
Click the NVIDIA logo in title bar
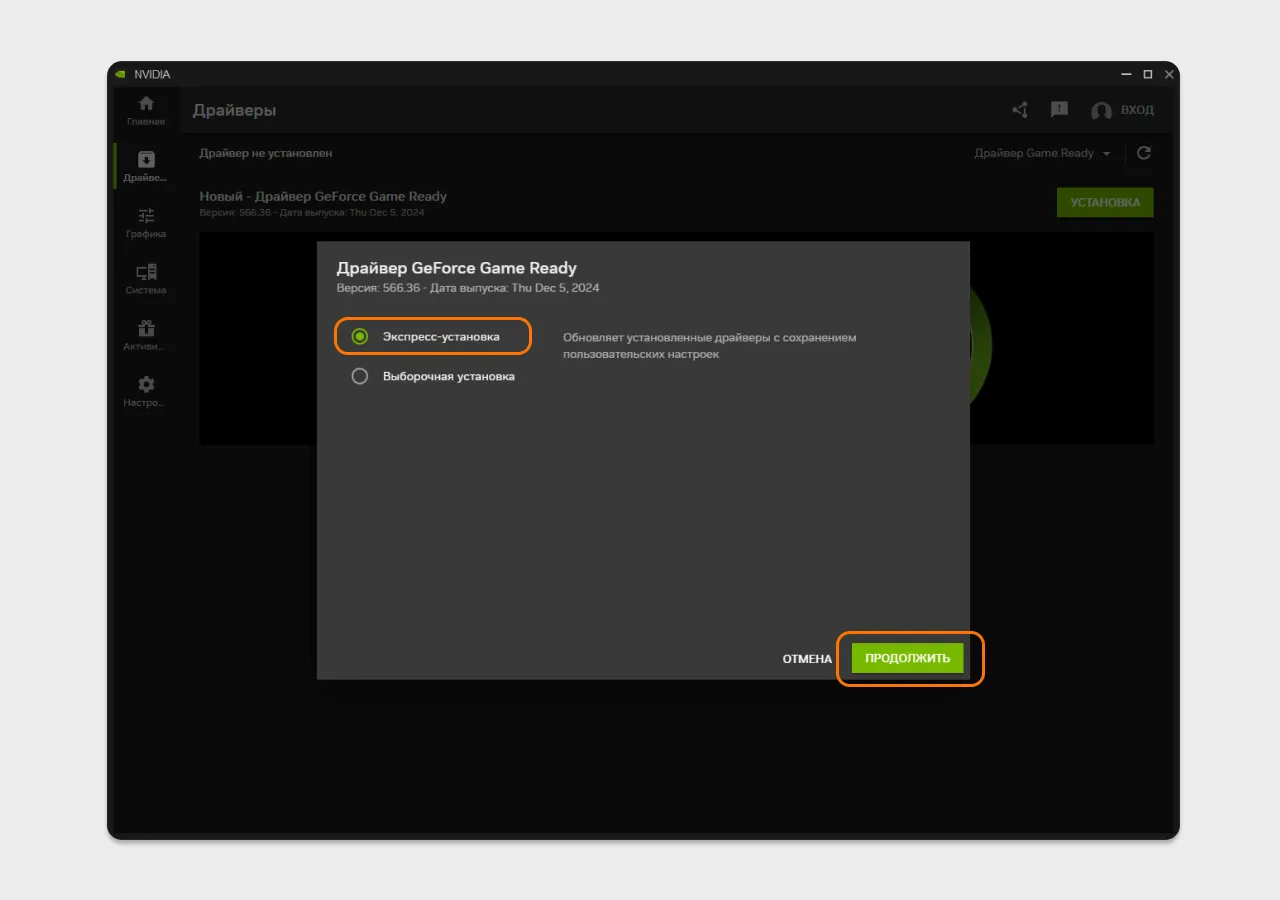click(x=120, y=74)
